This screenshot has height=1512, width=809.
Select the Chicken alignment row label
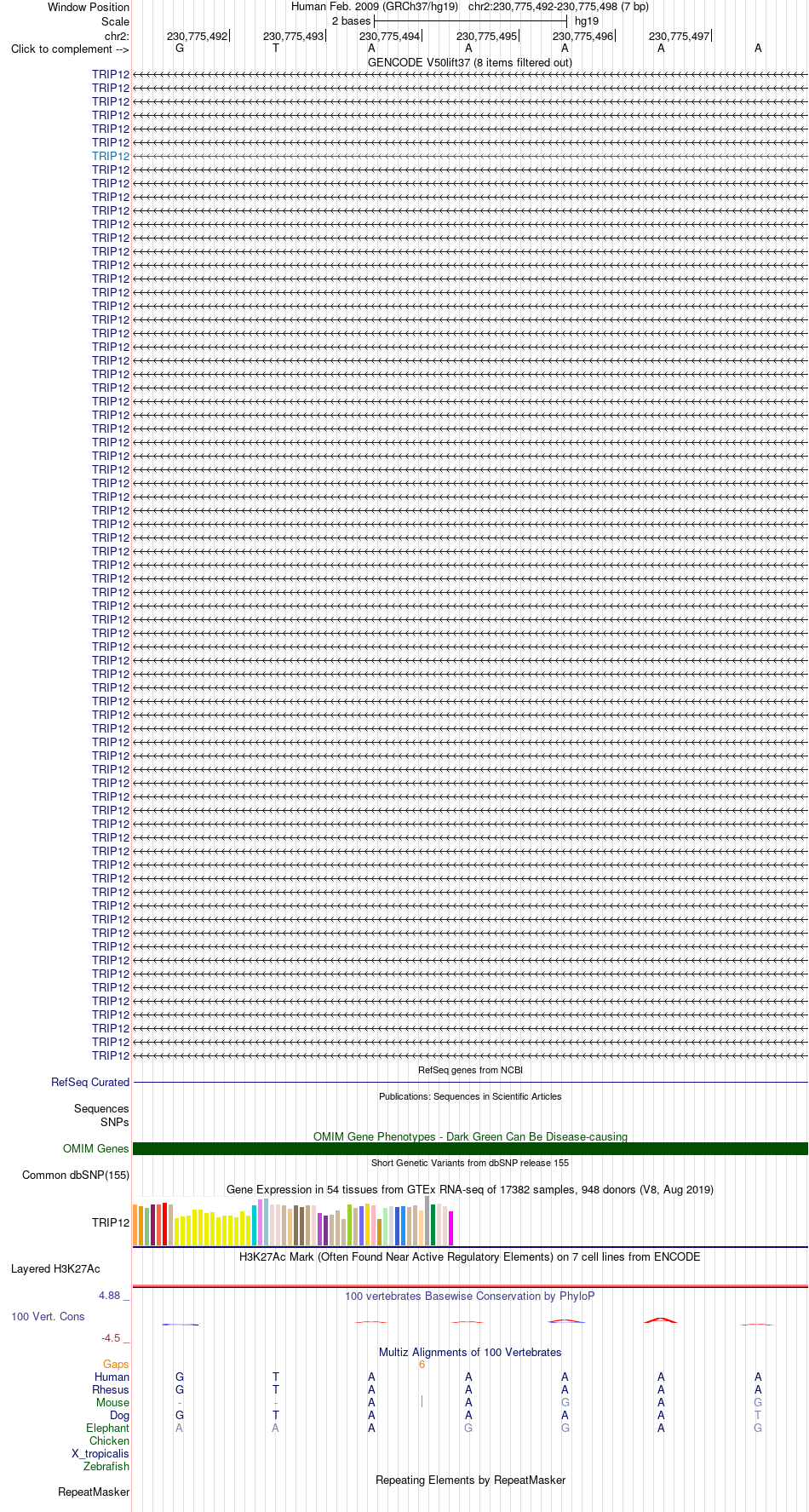coord(110,1440)
